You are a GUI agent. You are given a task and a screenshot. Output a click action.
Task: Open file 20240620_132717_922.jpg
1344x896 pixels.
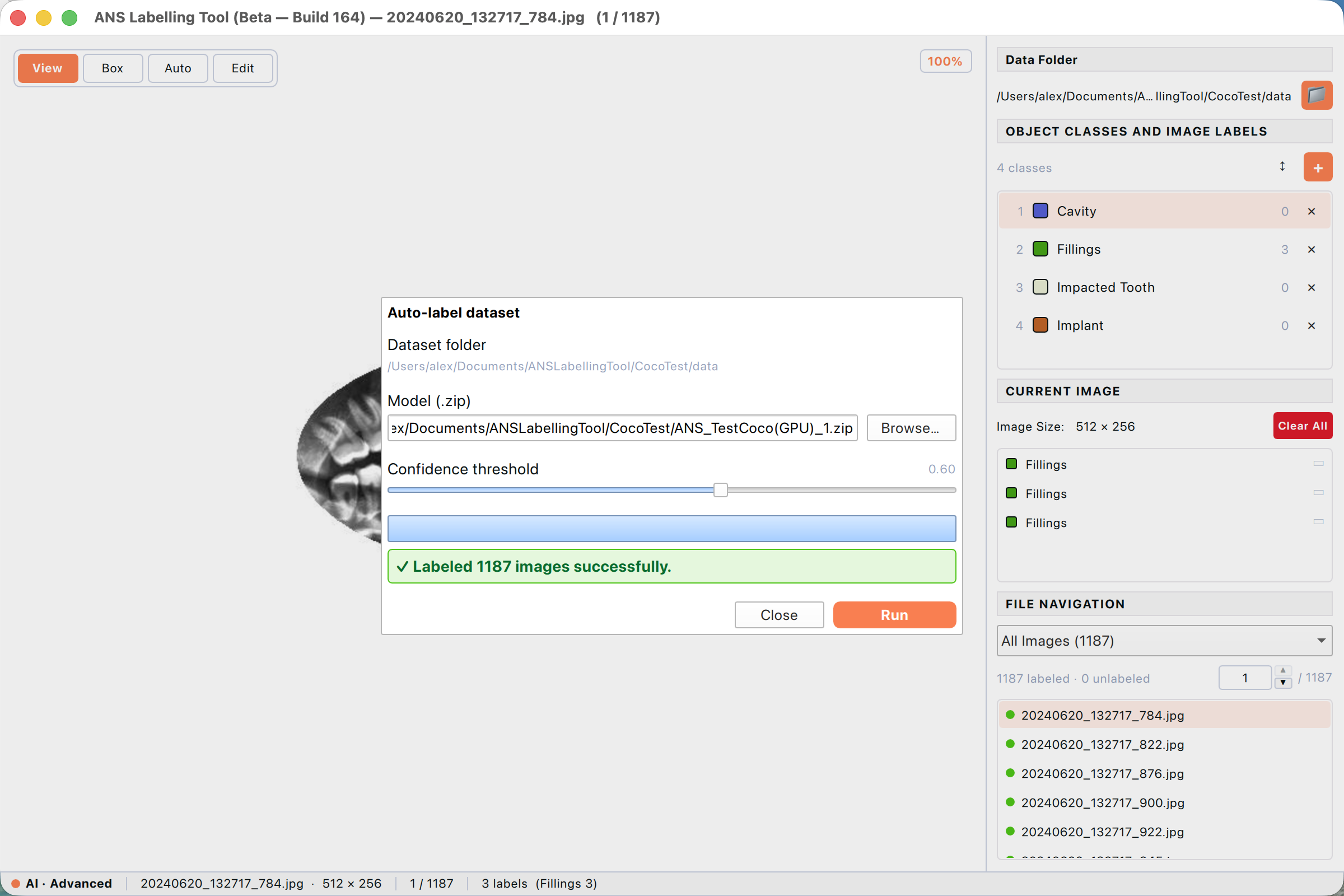pos(1164,832)
